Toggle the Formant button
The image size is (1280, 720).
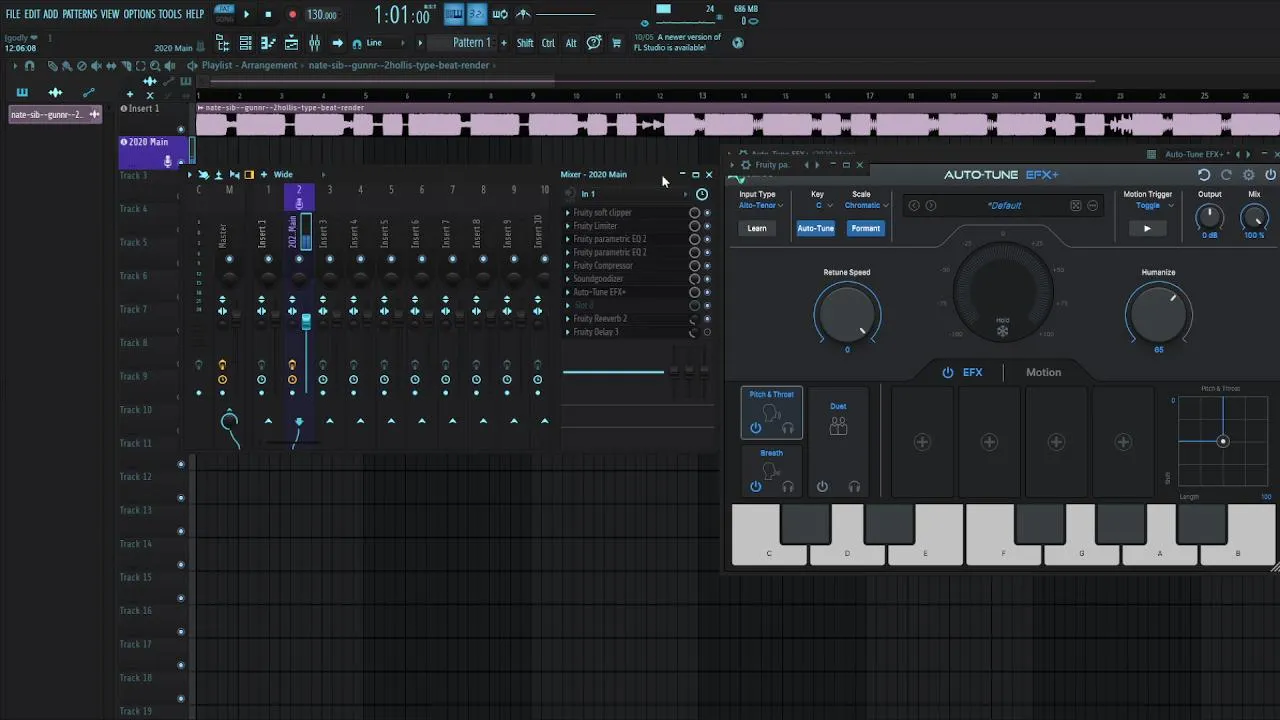(866, 228)
